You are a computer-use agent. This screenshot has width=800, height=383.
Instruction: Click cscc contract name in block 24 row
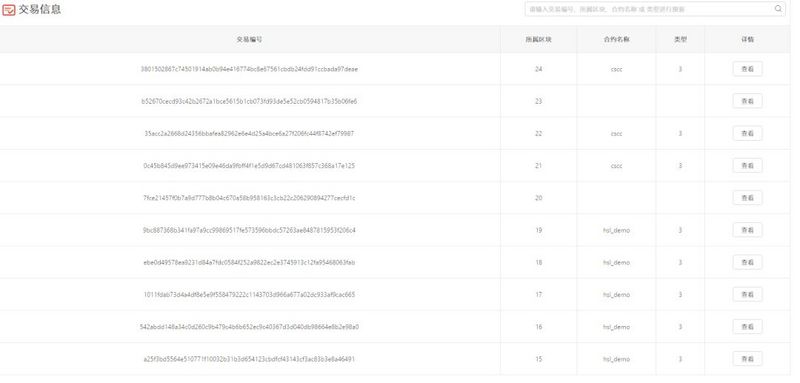point(616,69)
